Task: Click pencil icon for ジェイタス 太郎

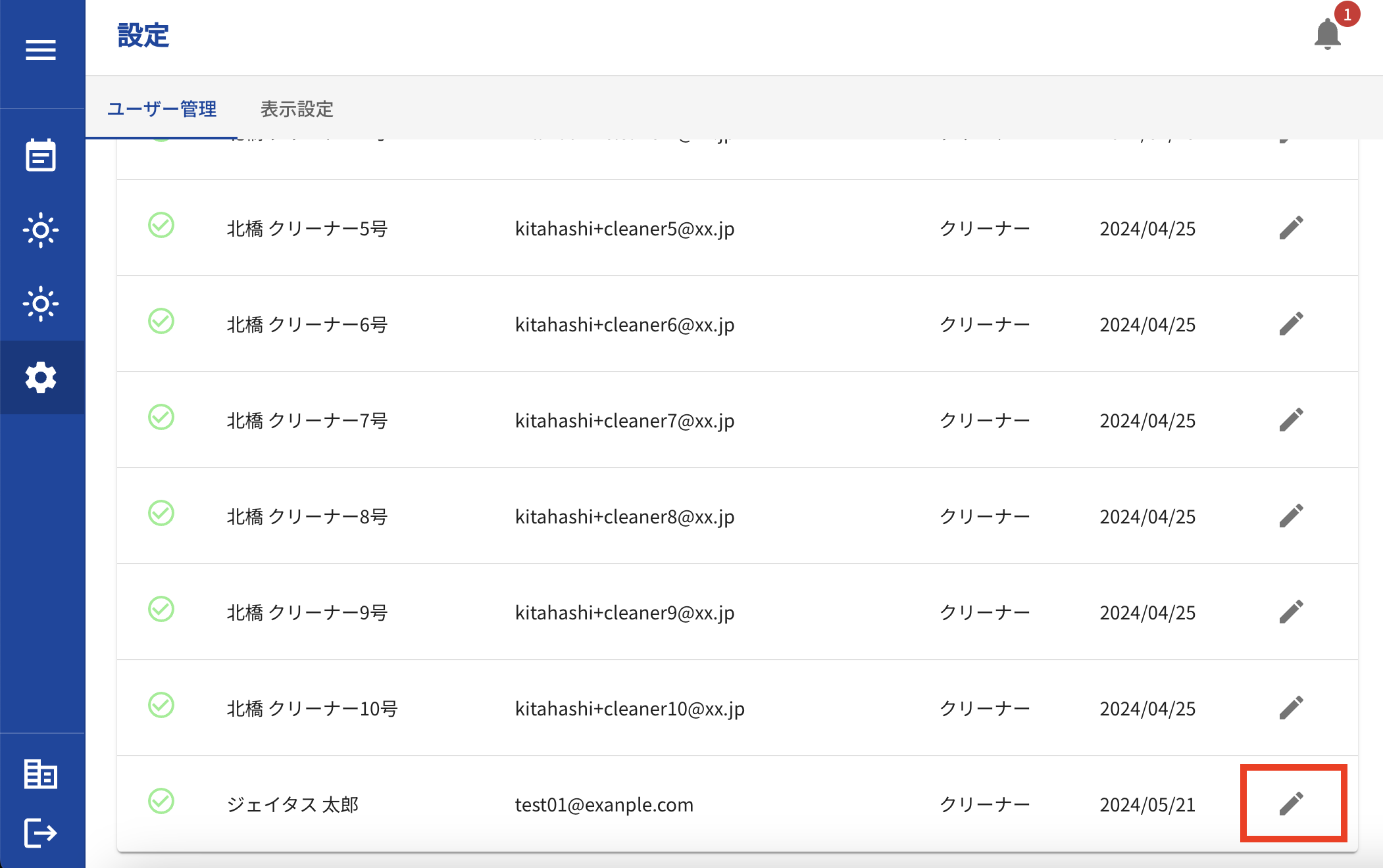Action: (x=1291, y=804)
